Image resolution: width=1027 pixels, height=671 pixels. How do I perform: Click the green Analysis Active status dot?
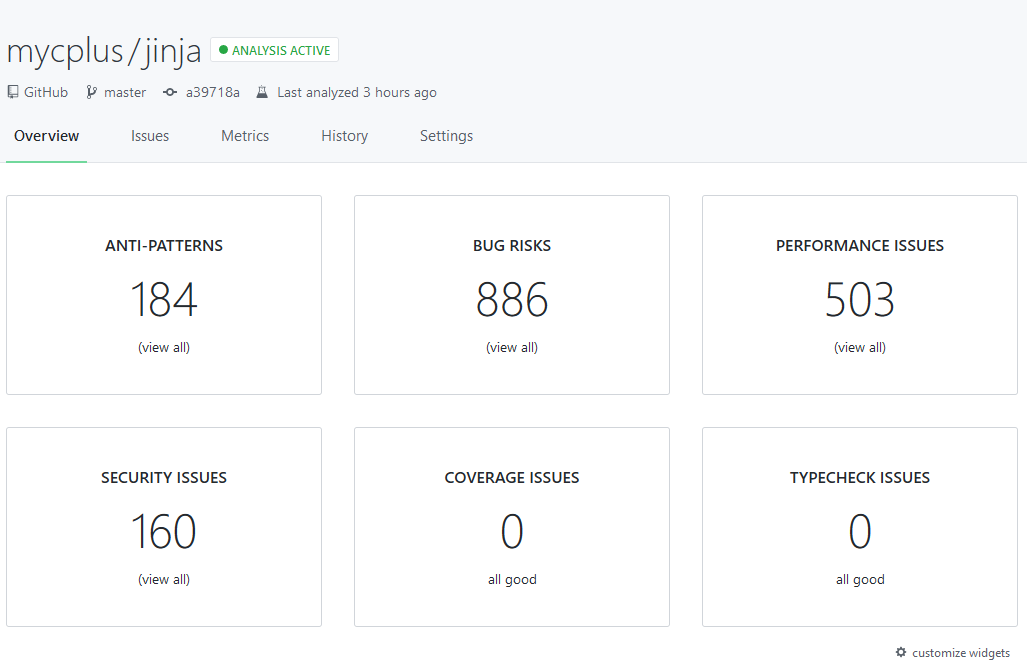[x=223, y=50]
